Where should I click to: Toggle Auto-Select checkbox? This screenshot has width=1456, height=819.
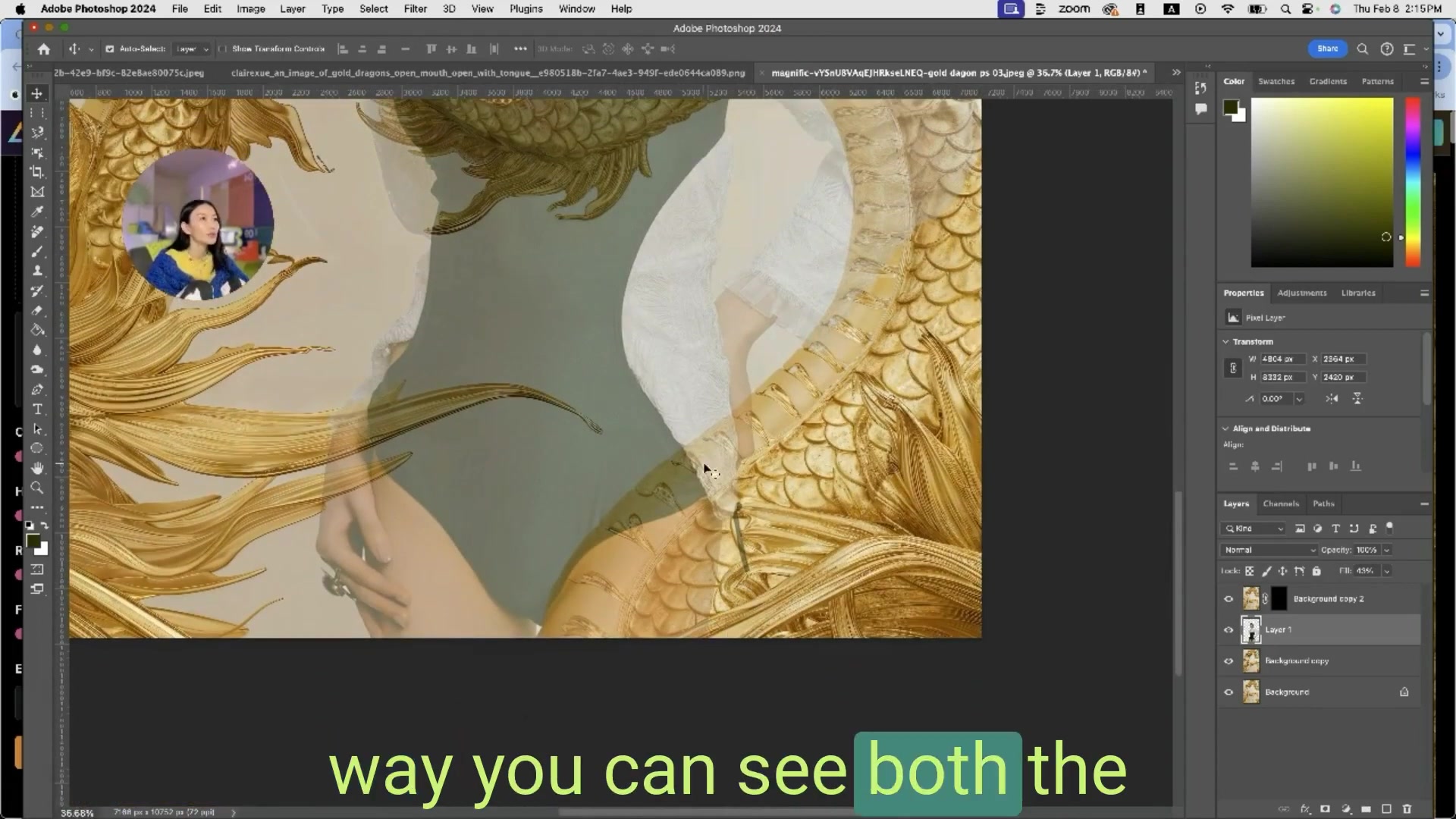pyautogui.click(x=110, y=49)
